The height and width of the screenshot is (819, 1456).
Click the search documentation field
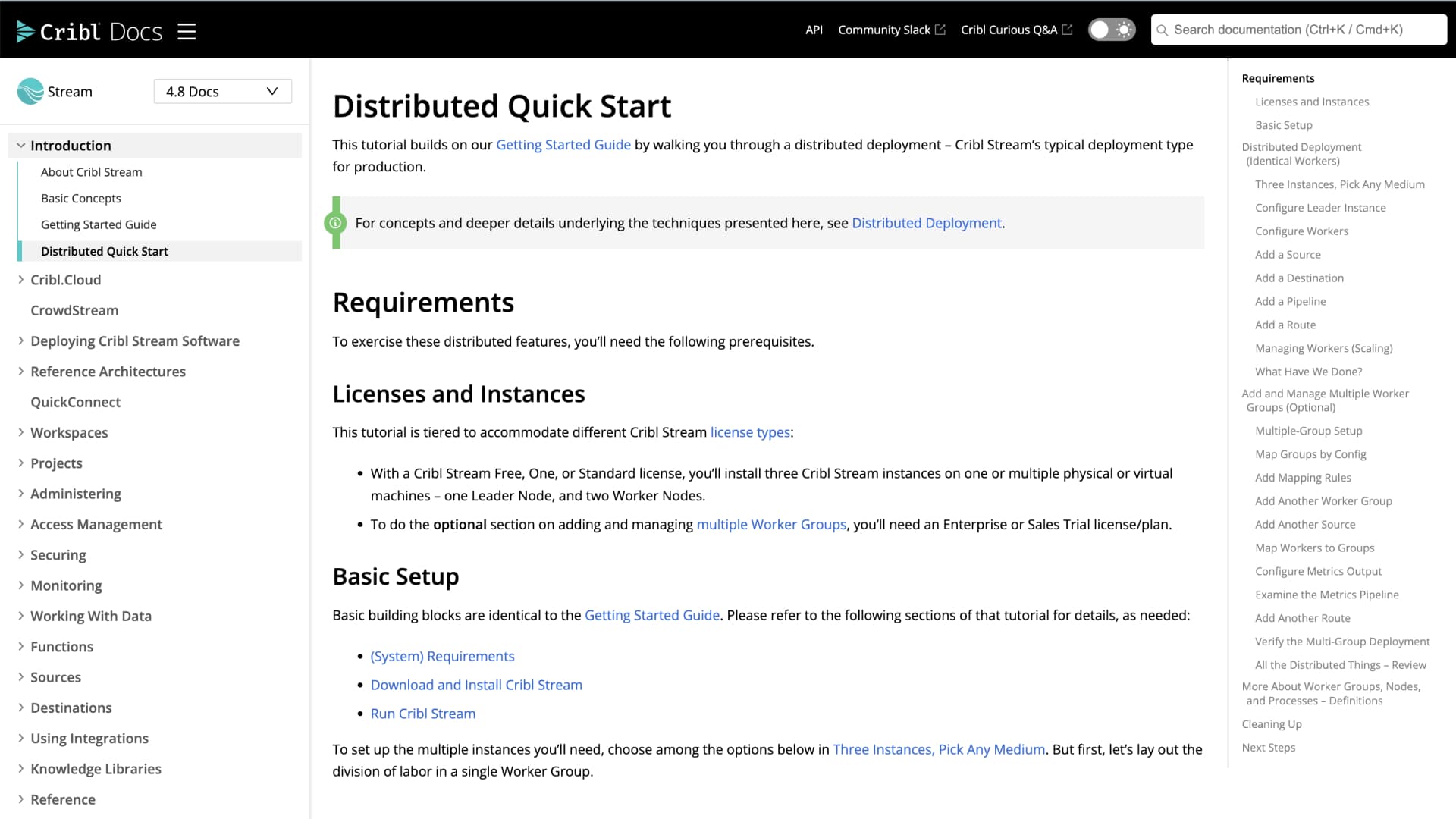tap(1297, 30)
